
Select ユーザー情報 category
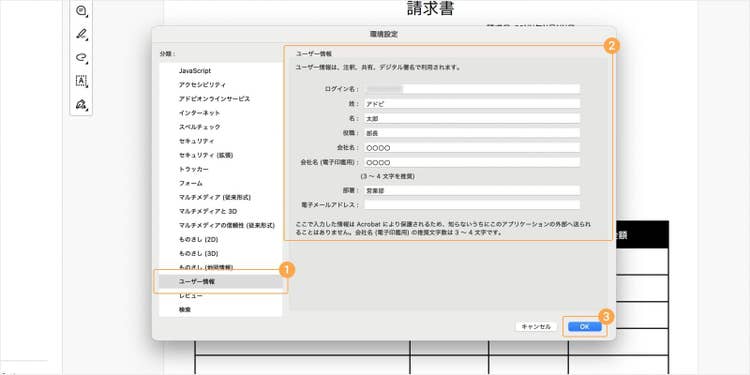[221, 282]
